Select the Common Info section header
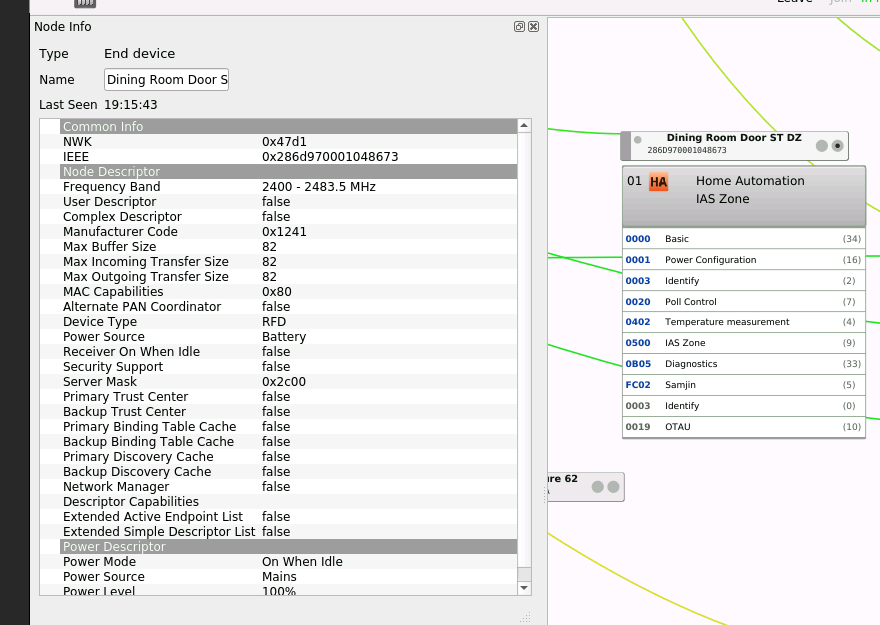This screenshot has width=880, height=625. coord(288,126)
